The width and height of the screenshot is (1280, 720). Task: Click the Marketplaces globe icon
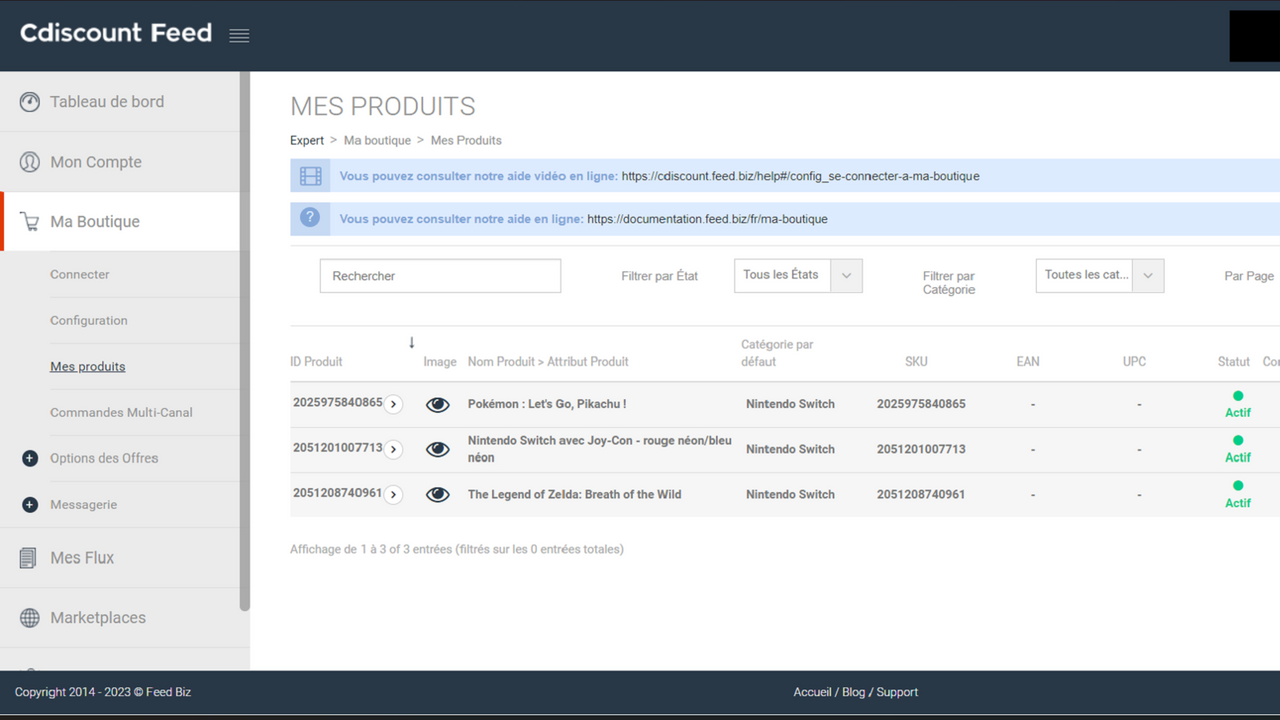(30, 618)
